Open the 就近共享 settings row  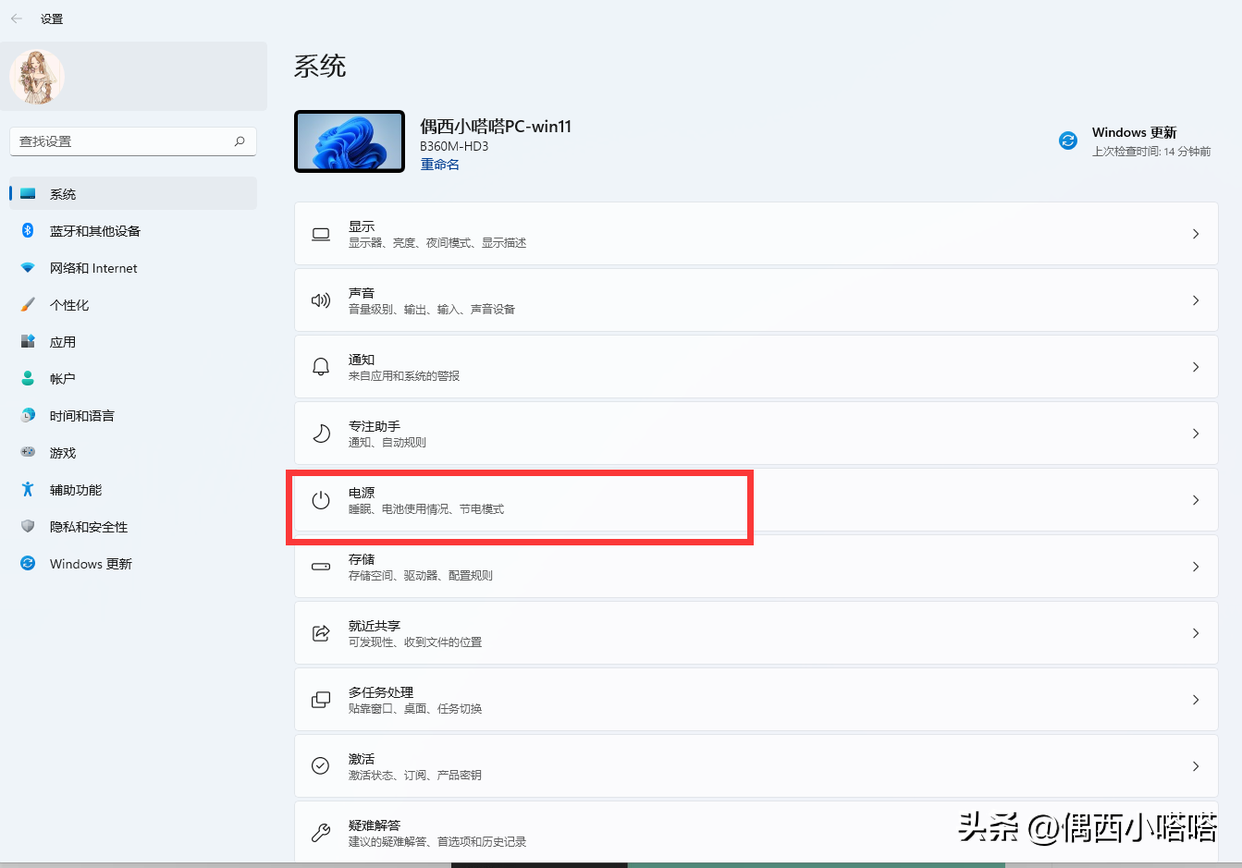(756, 633)
